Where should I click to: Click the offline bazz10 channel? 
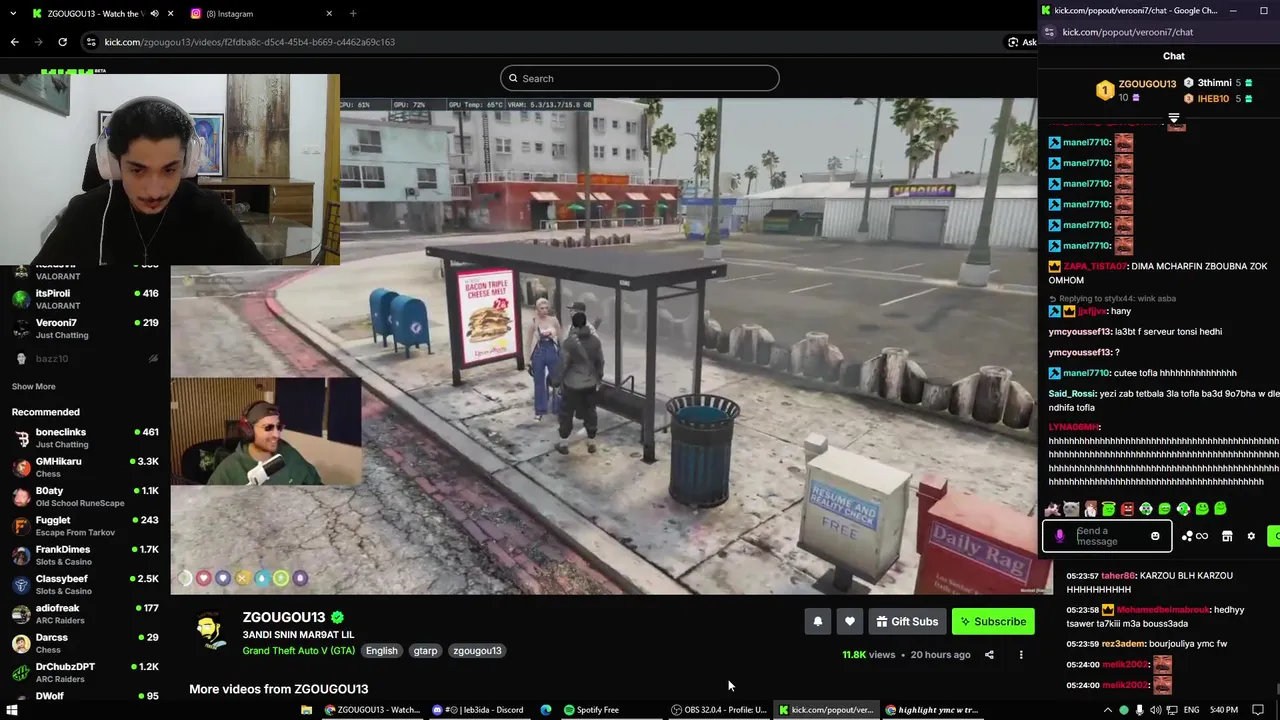click(85, 359)
